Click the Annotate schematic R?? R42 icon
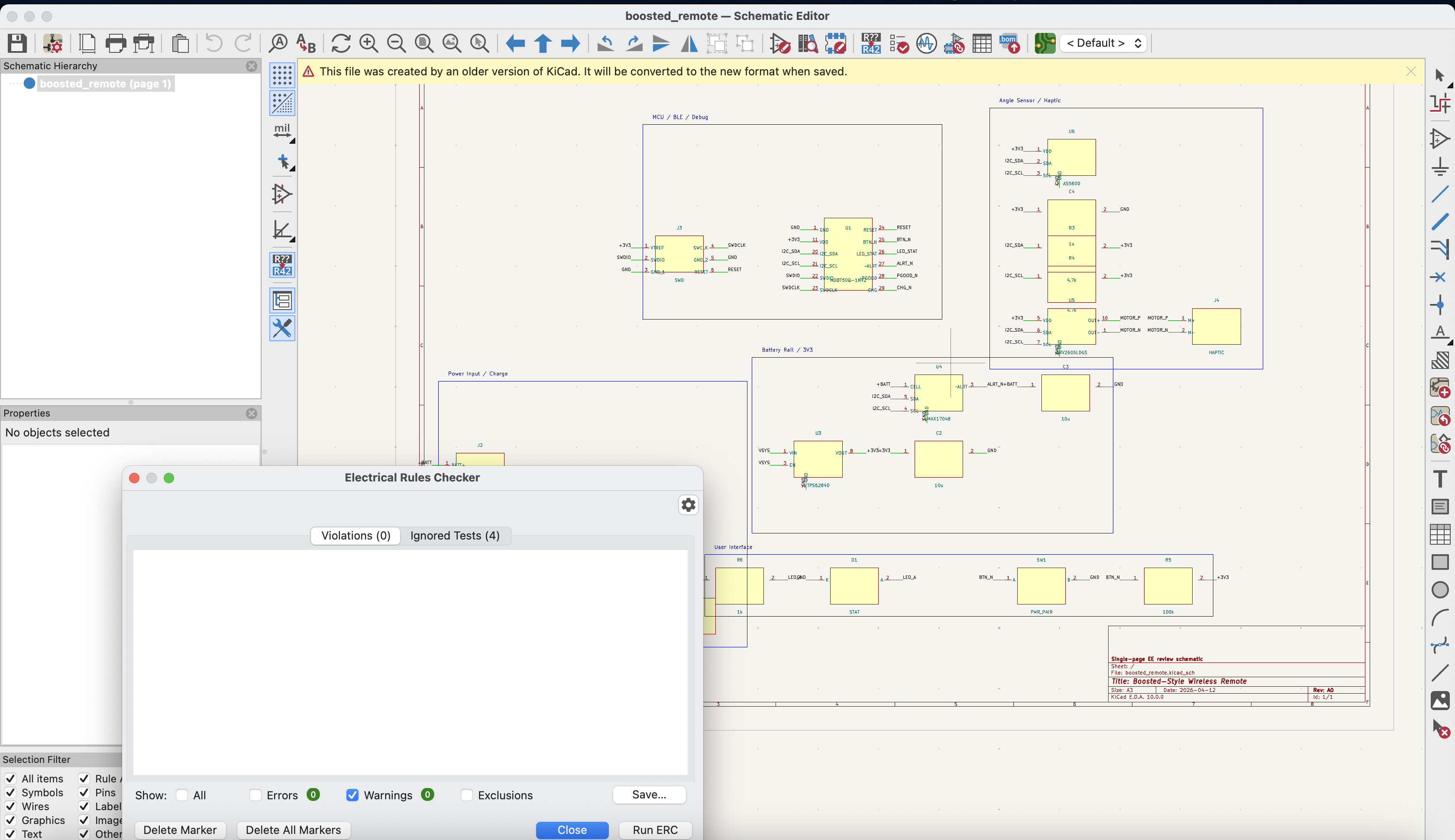This screenshot has width=1455, height=840. click(x=870, y=43)
